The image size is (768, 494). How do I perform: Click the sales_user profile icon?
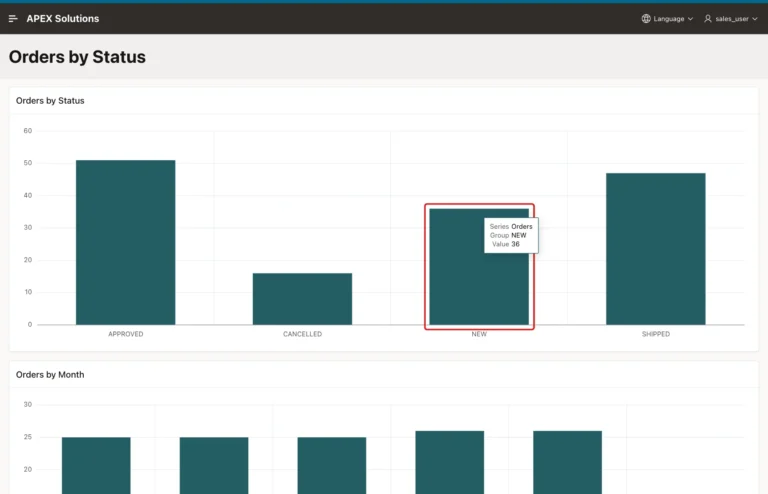click(x=708, y=19)
